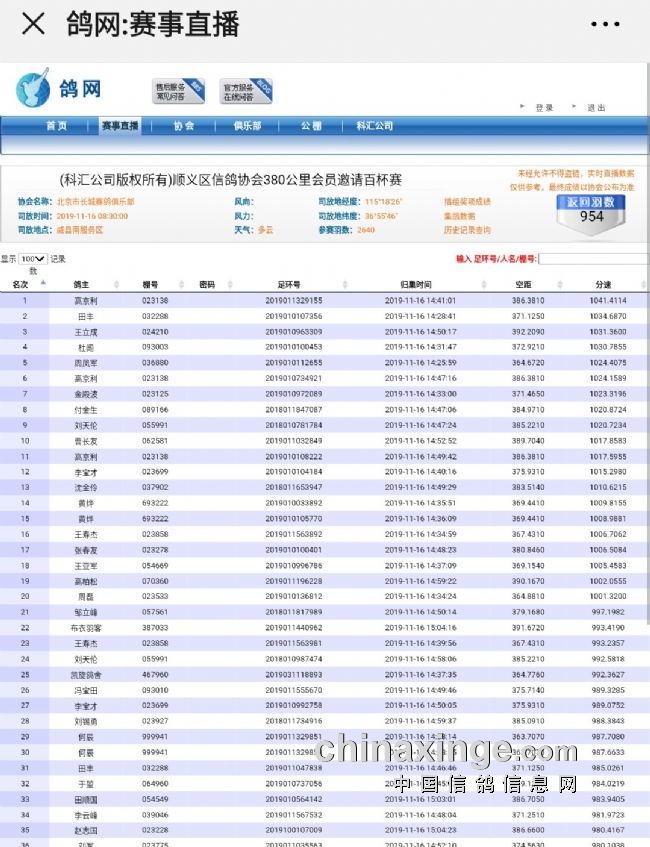Sort table by 密码 column
Screen dimensions: 650x847
coord(207,284)
